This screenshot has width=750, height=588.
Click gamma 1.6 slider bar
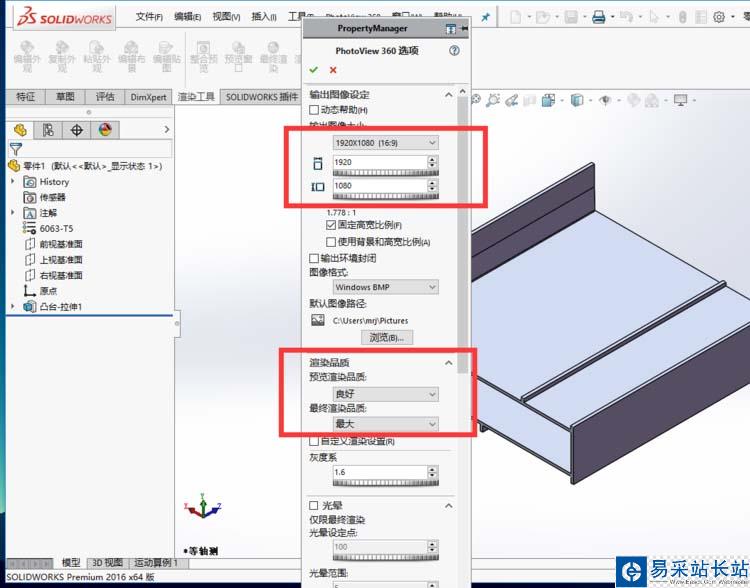tap(386, 483)
